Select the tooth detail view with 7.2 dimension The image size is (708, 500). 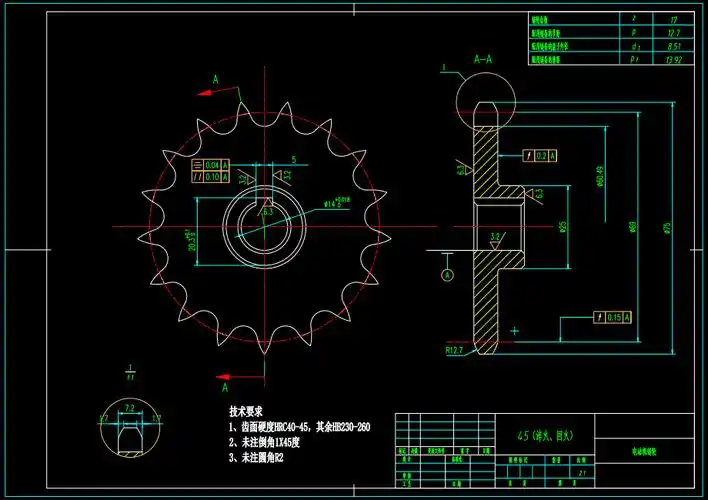pyautogui.click(x=129, y=431)
